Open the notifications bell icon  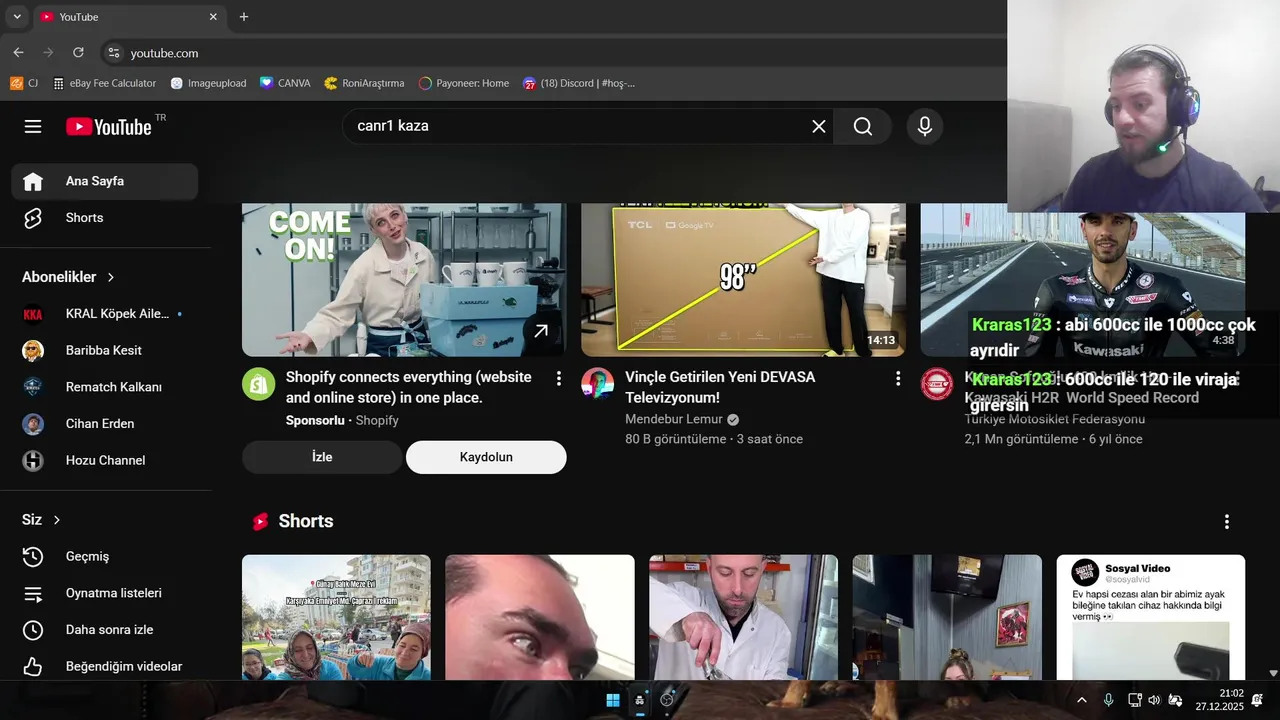click(x=1257, y=700)
